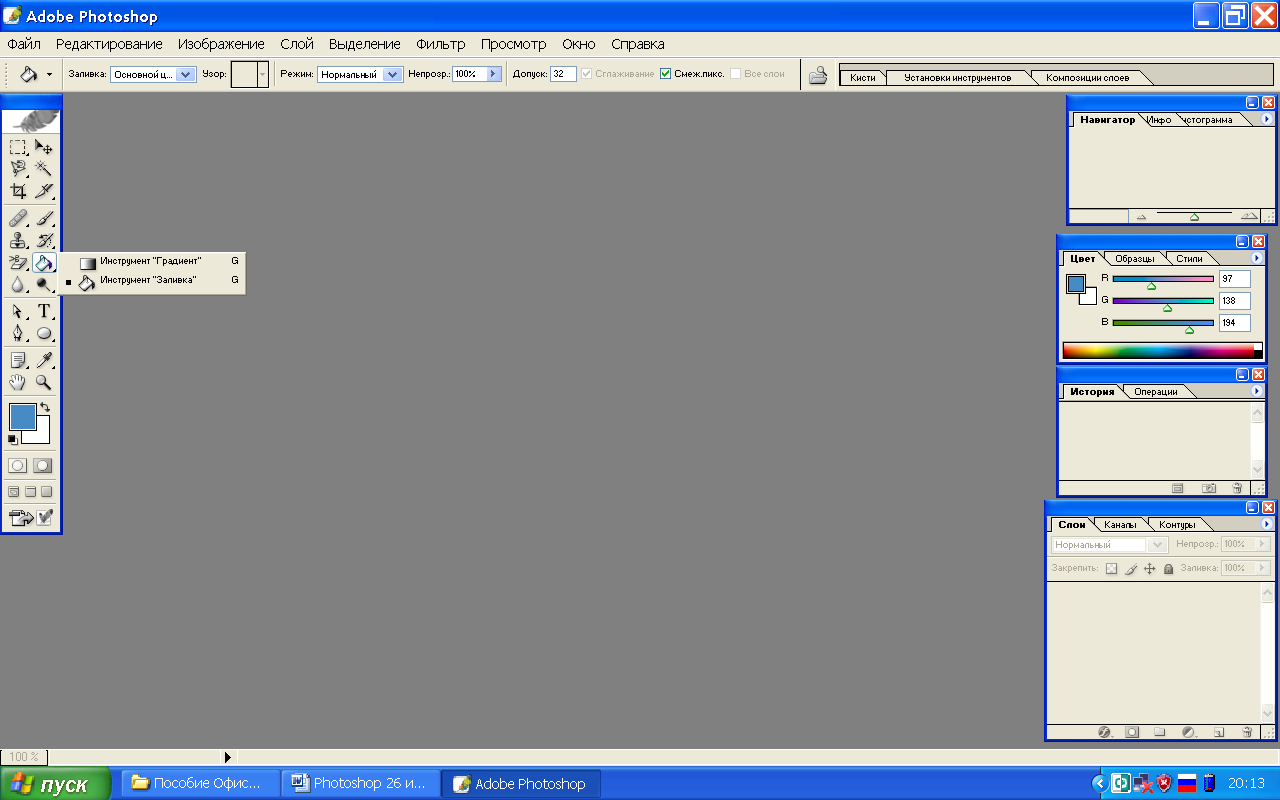Switch to Photoshop 26 Word taskbar button
Image resolution: width=1280 pixels, height=800 pixels.
pos(358,783)
